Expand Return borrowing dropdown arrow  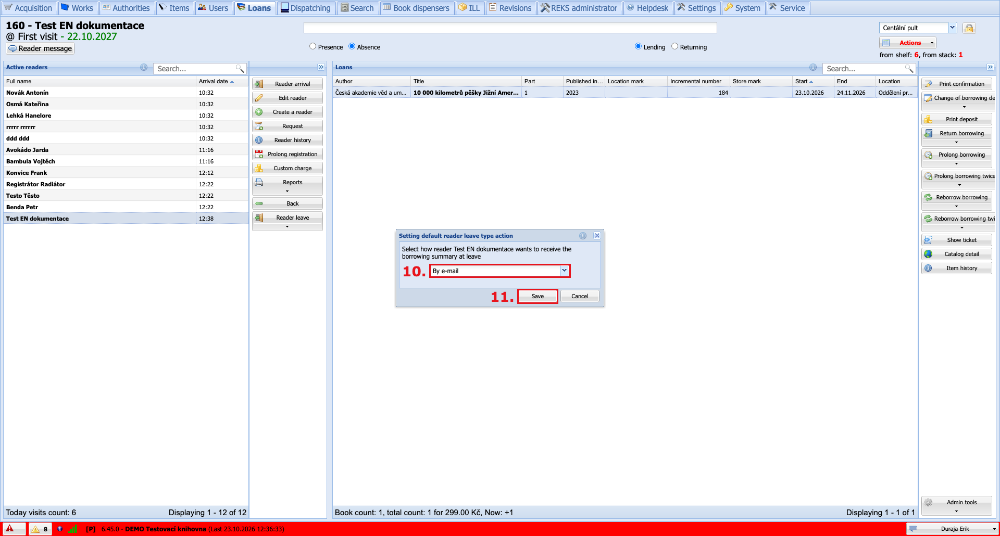pyautogui.click(x=957, y=142)
